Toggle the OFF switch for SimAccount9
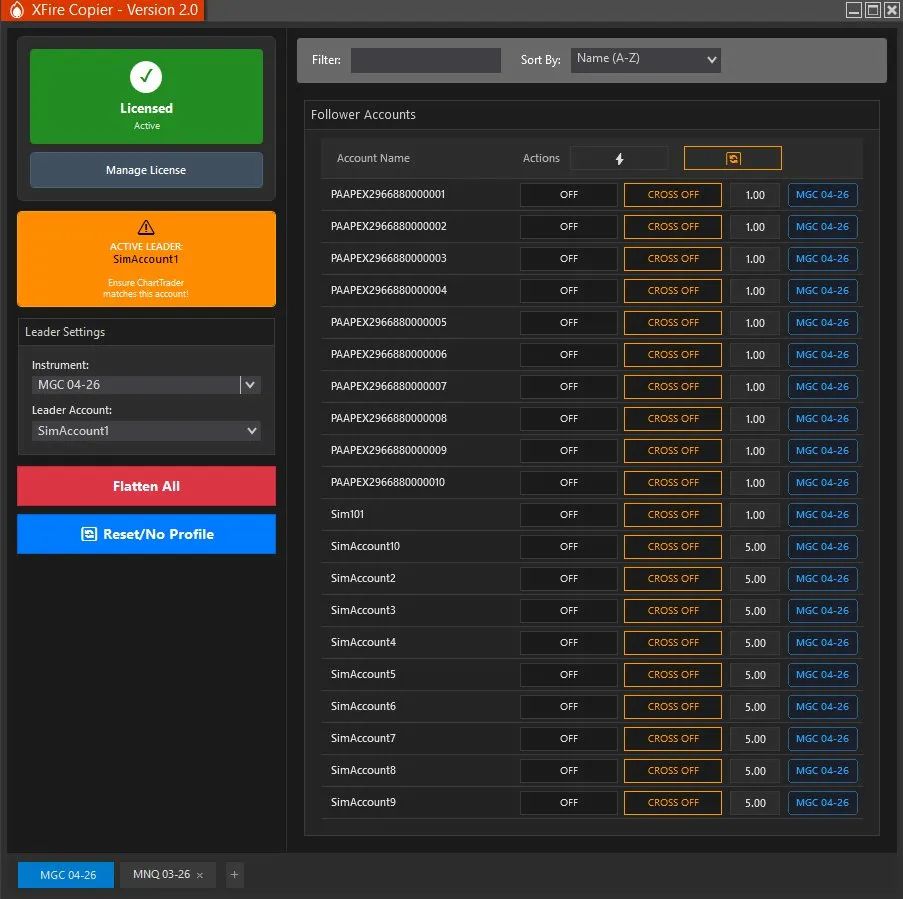Image resolution: width=903 pixels, height=899 pixels. 568,802
